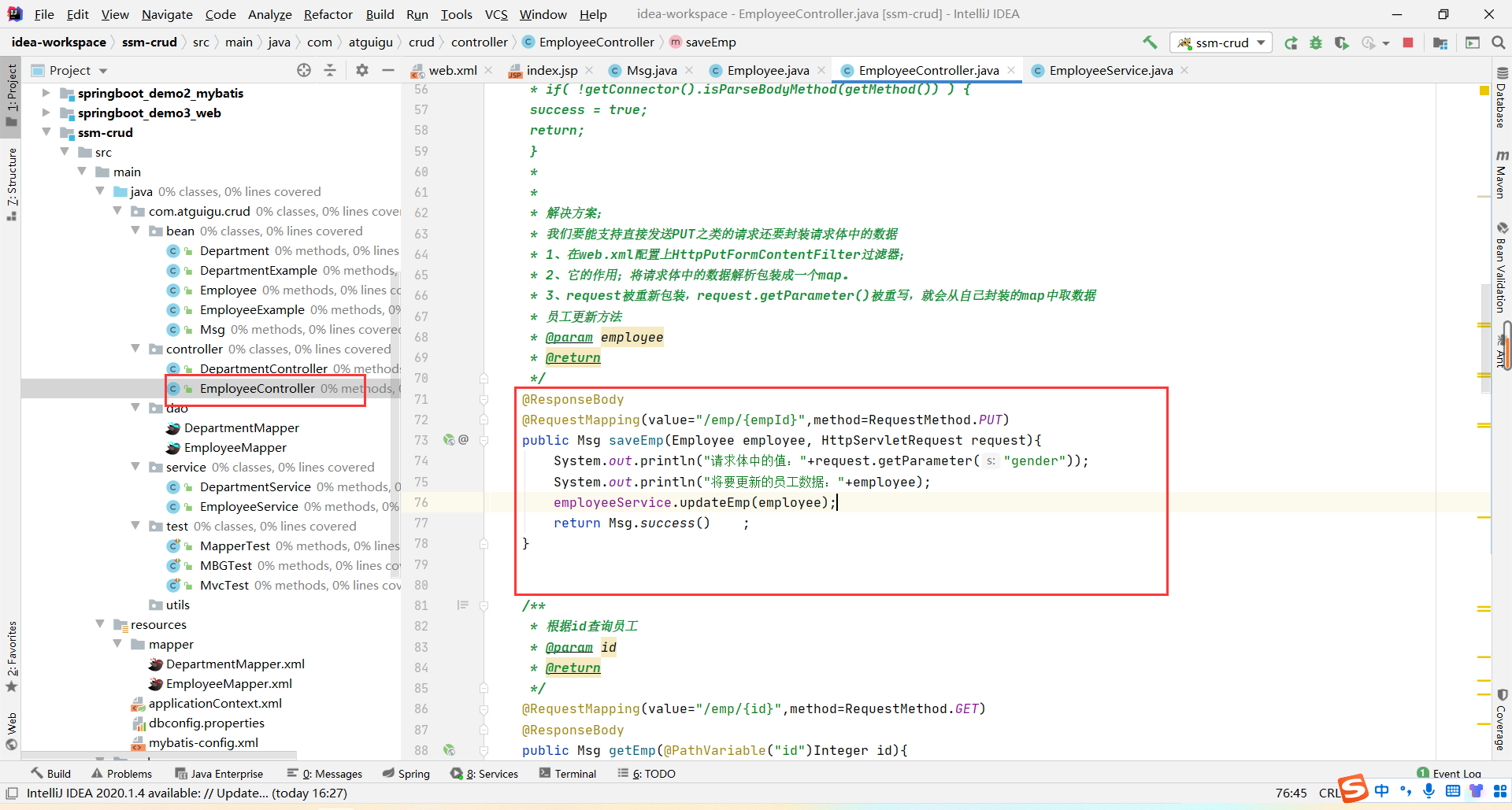Expand the springboot_demo3_web module node

tap(46, 113)
